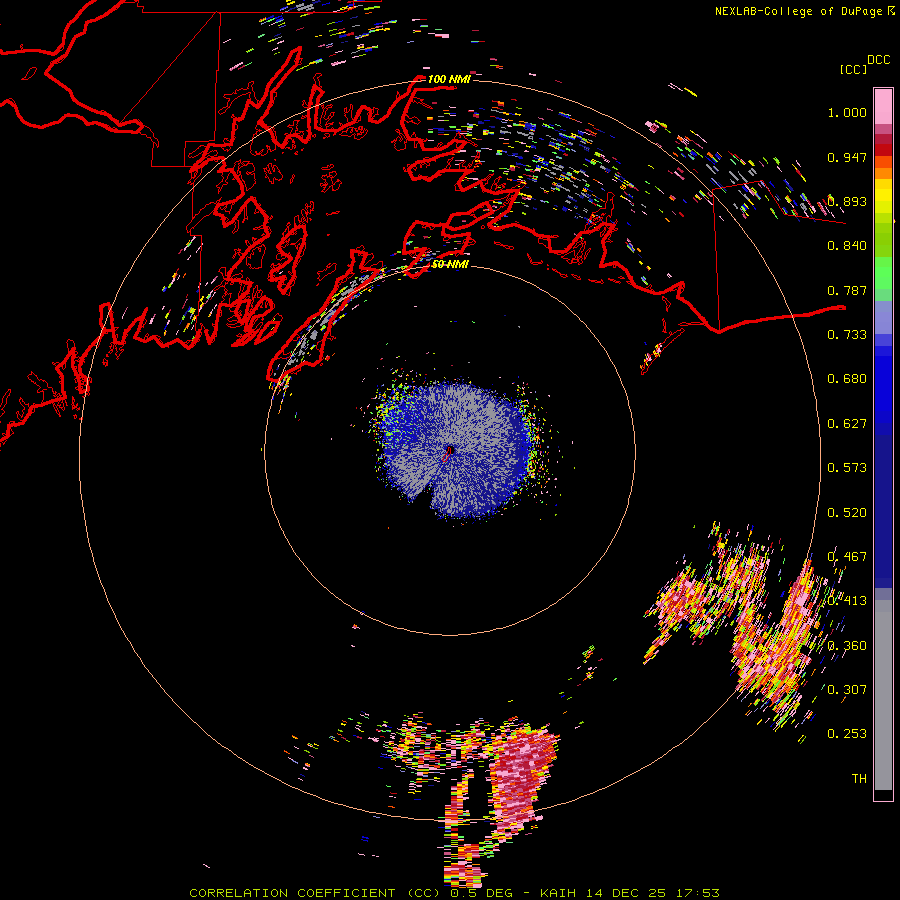Click the 0.947 value on color scale

click(x=847, y=157)
